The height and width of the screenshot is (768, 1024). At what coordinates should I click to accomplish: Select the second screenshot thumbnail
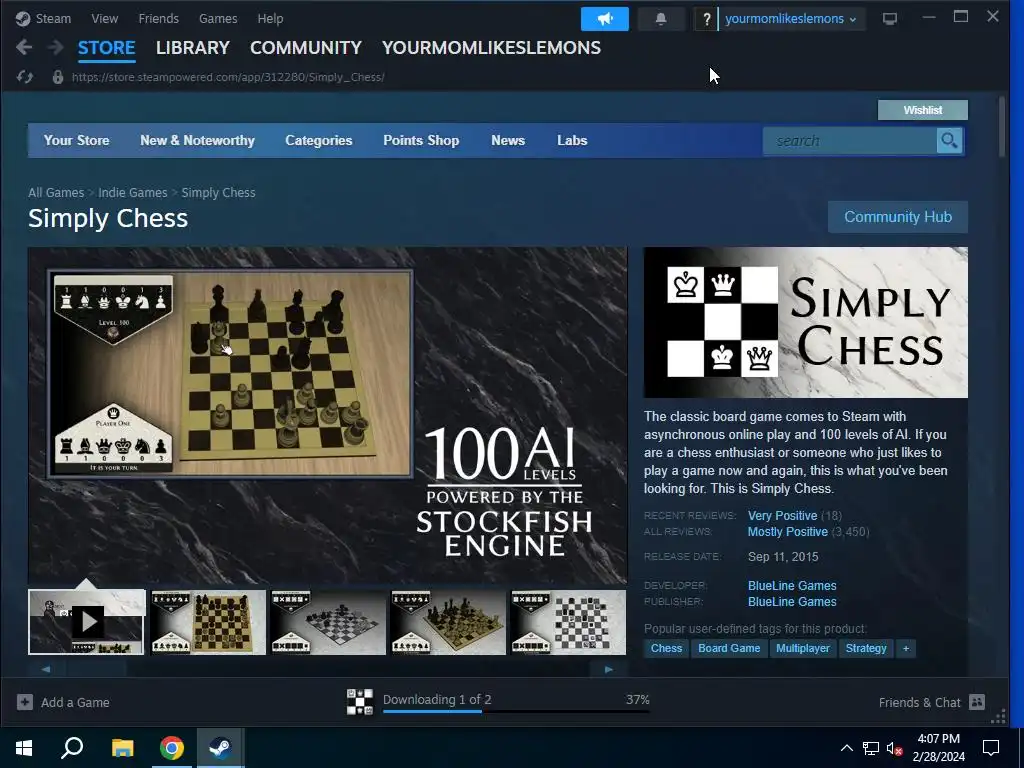point(208,622)
